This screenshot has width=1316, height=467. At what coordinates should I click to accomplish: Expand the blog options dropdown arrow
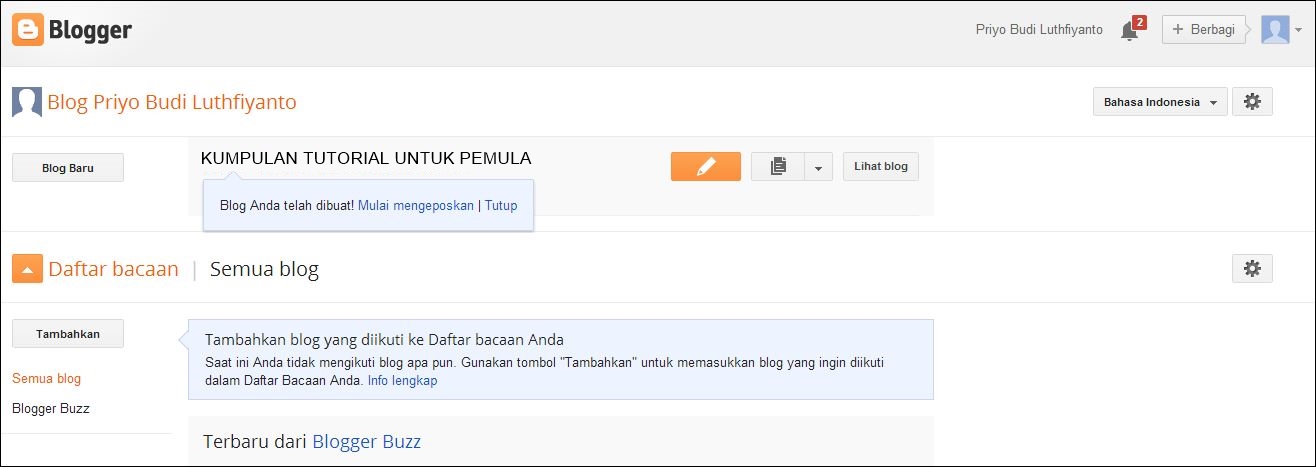(x=818, y=167)
